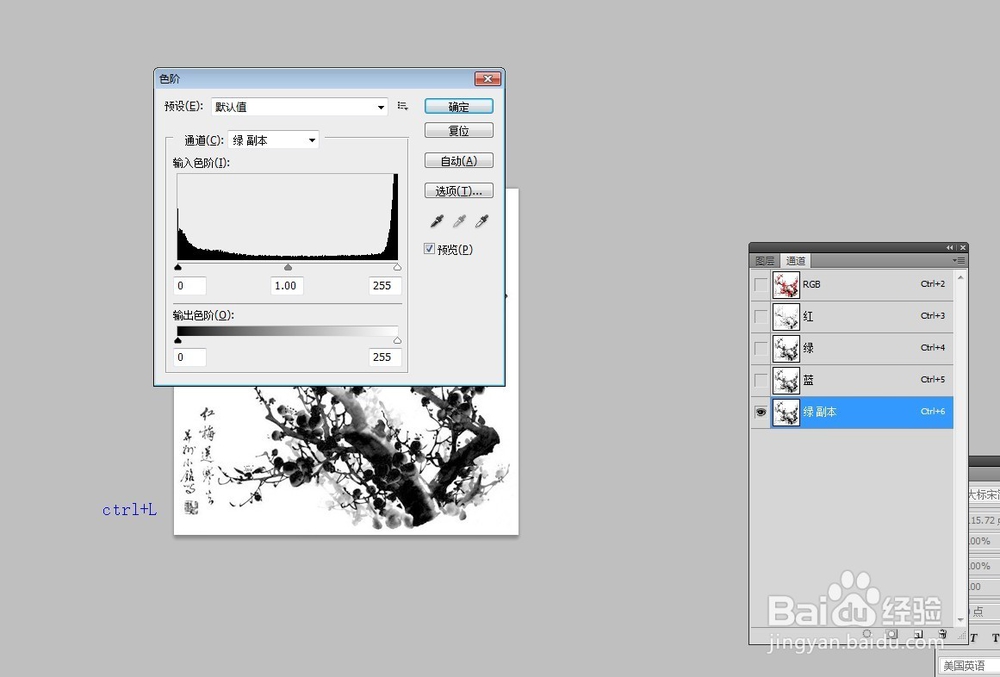1000x677 pixels.
Task: Switch to the 通道 tab
Action: click(x=795, y=260)
